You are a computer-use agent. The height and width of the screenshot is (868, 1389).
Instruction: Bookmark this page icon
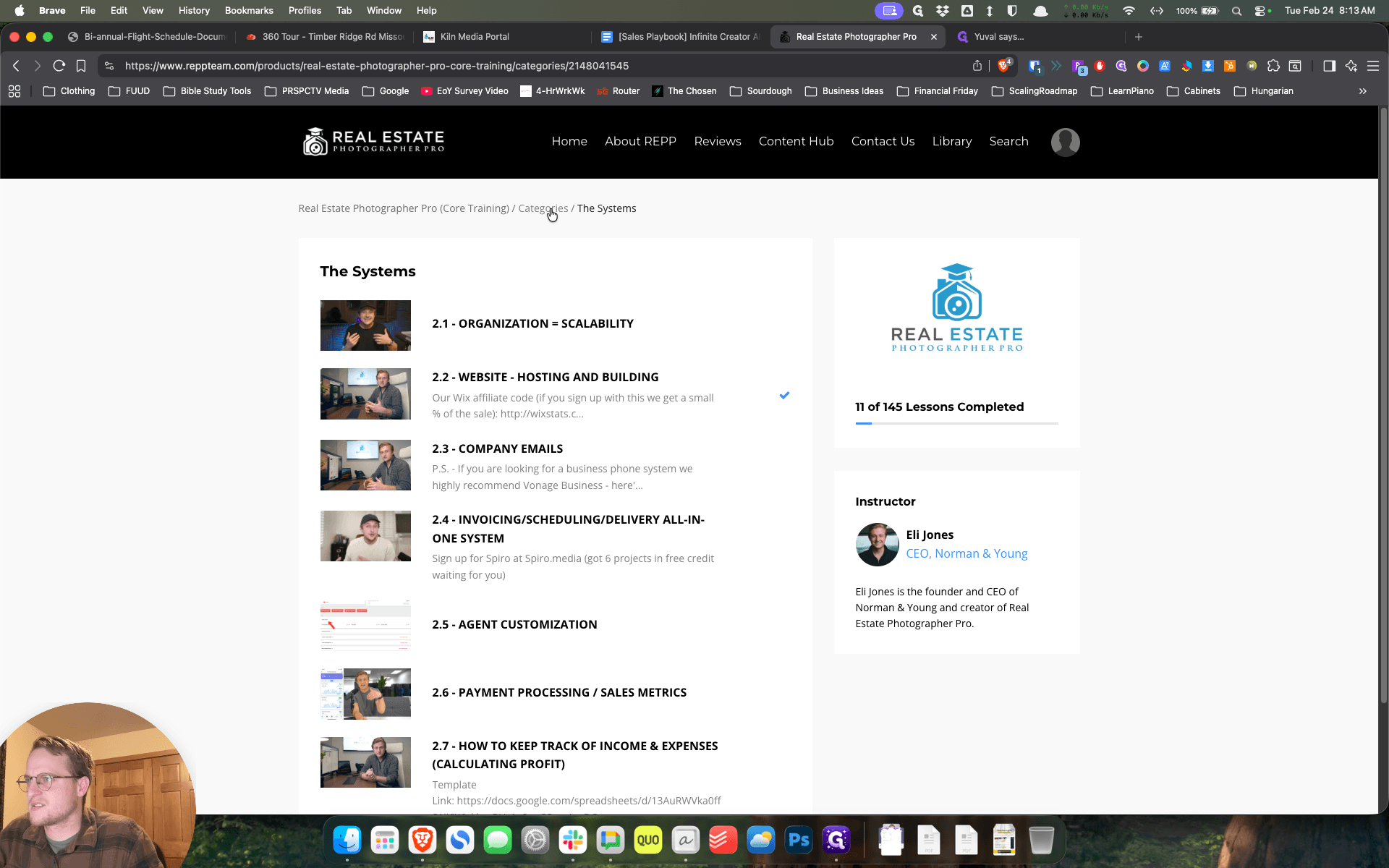pyautogui.click(x=81, y=66)
